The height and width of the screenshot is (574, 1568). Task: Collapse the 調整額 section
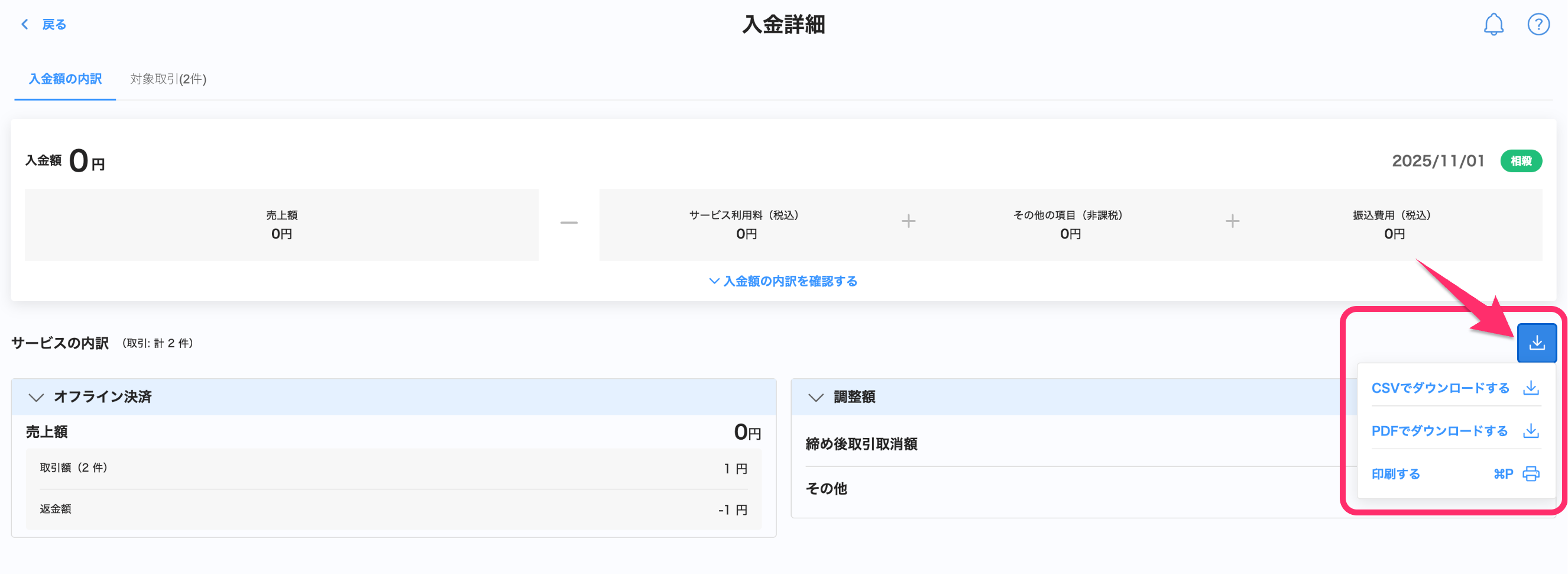click(816, 397)
